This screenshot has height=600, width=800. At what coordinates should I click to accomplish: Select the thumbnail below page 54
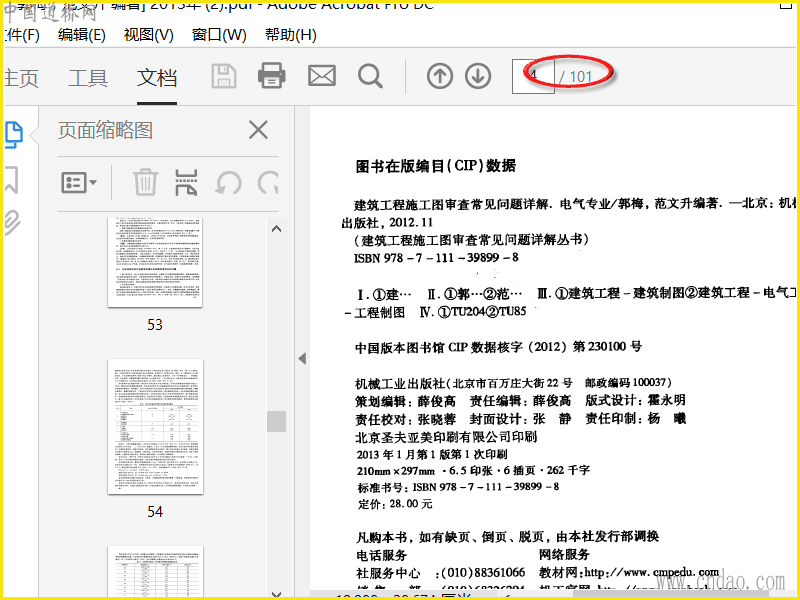[x=155, y=571]
